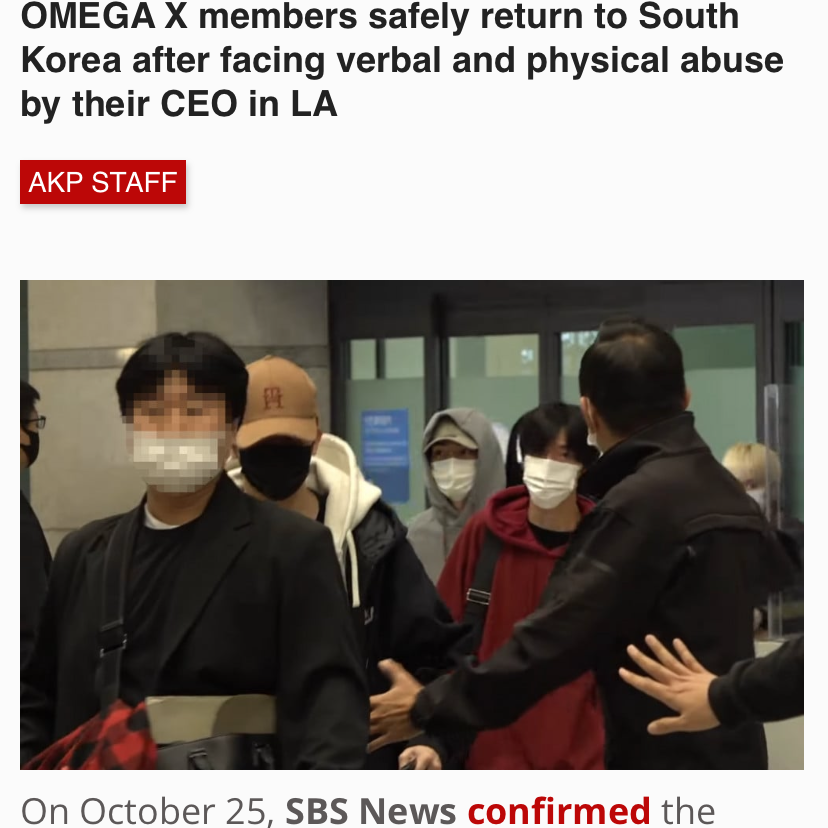Open the red "confirmed" hyperlink
This screenshot has height=828, width=828.
559,811
